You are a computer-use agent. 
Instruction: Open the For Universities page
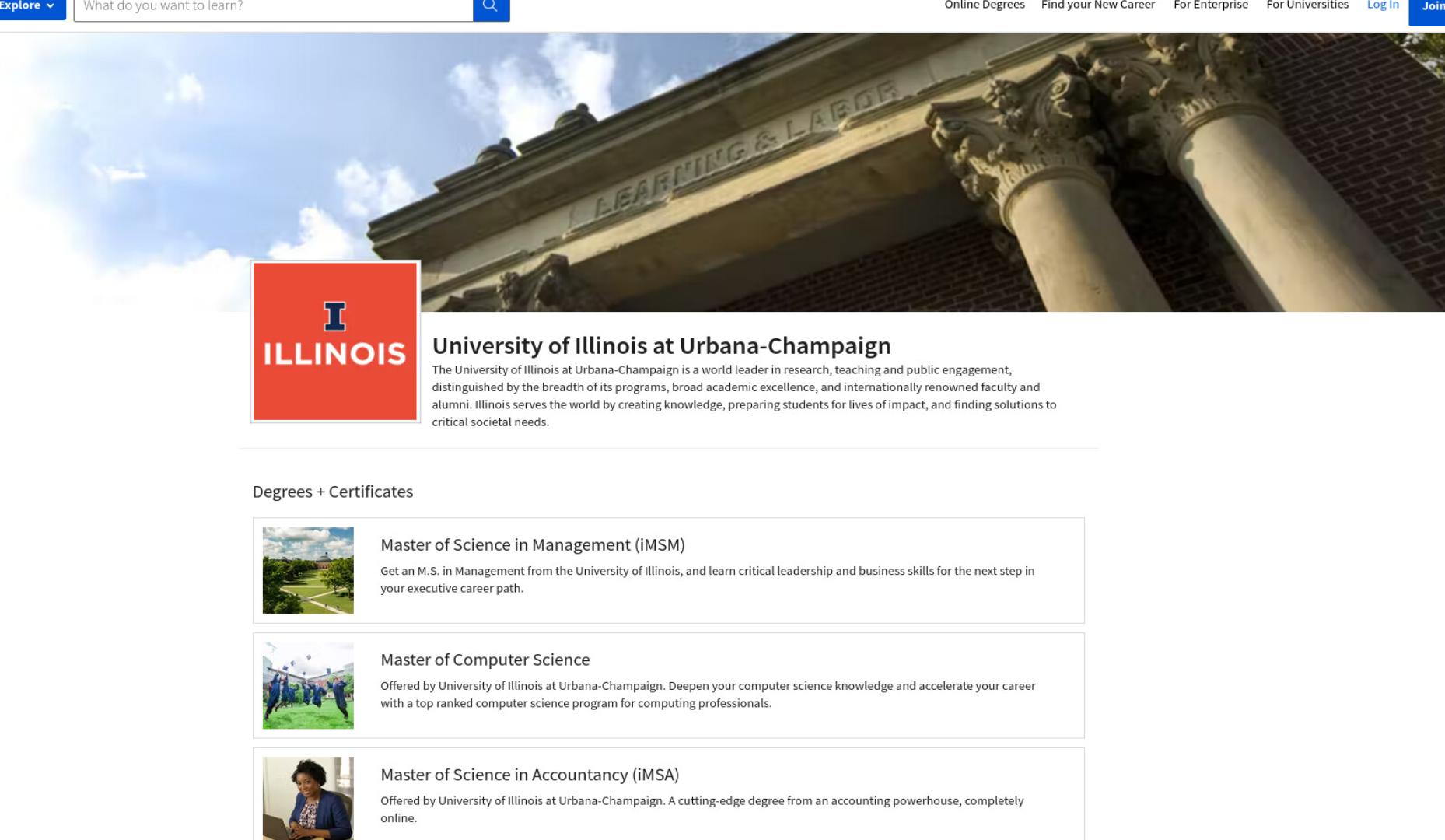tap(1307, 5)
